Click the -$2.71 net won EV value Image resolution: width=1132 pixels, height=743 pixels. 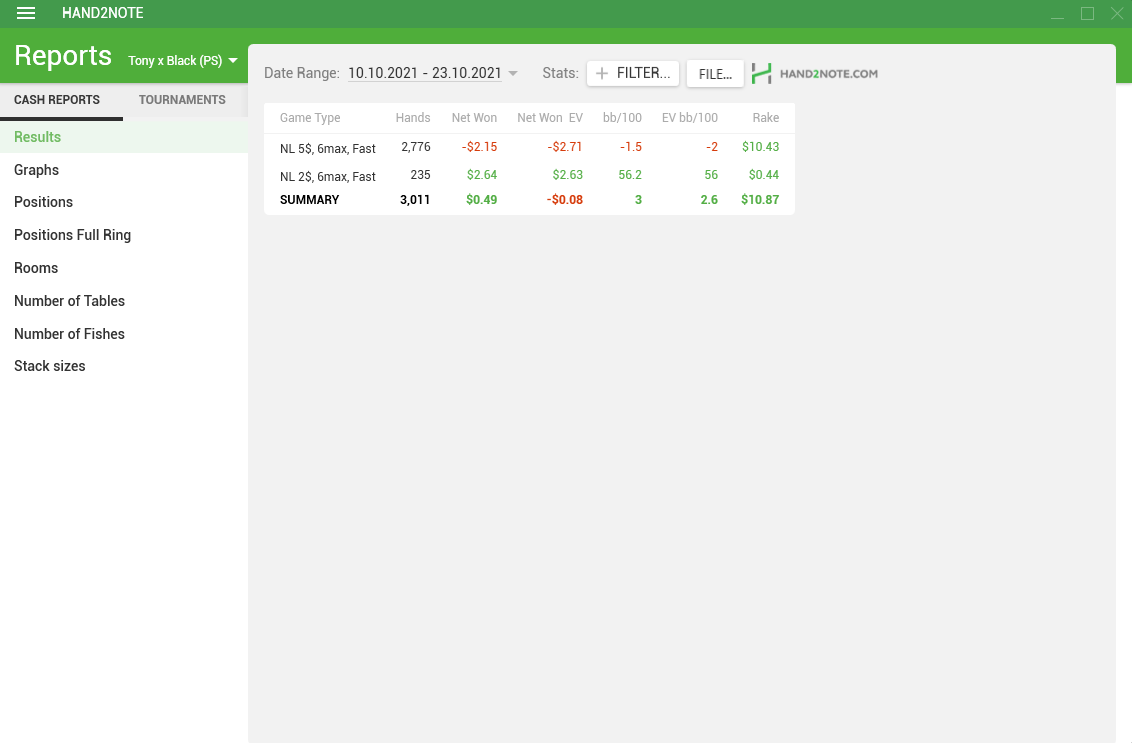565,147
